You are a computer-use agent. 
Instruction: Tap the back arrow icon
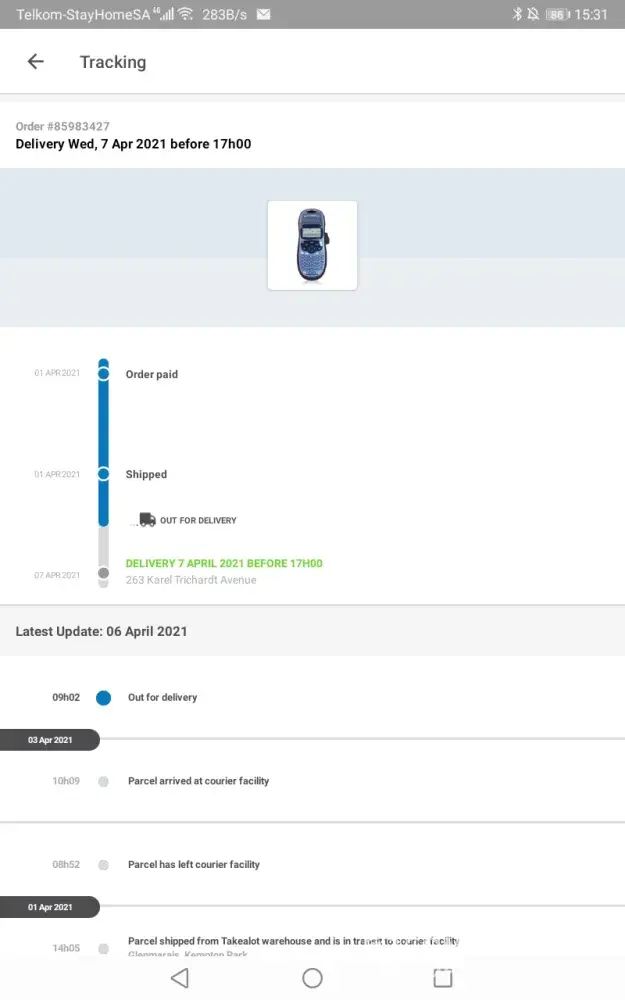36,62
